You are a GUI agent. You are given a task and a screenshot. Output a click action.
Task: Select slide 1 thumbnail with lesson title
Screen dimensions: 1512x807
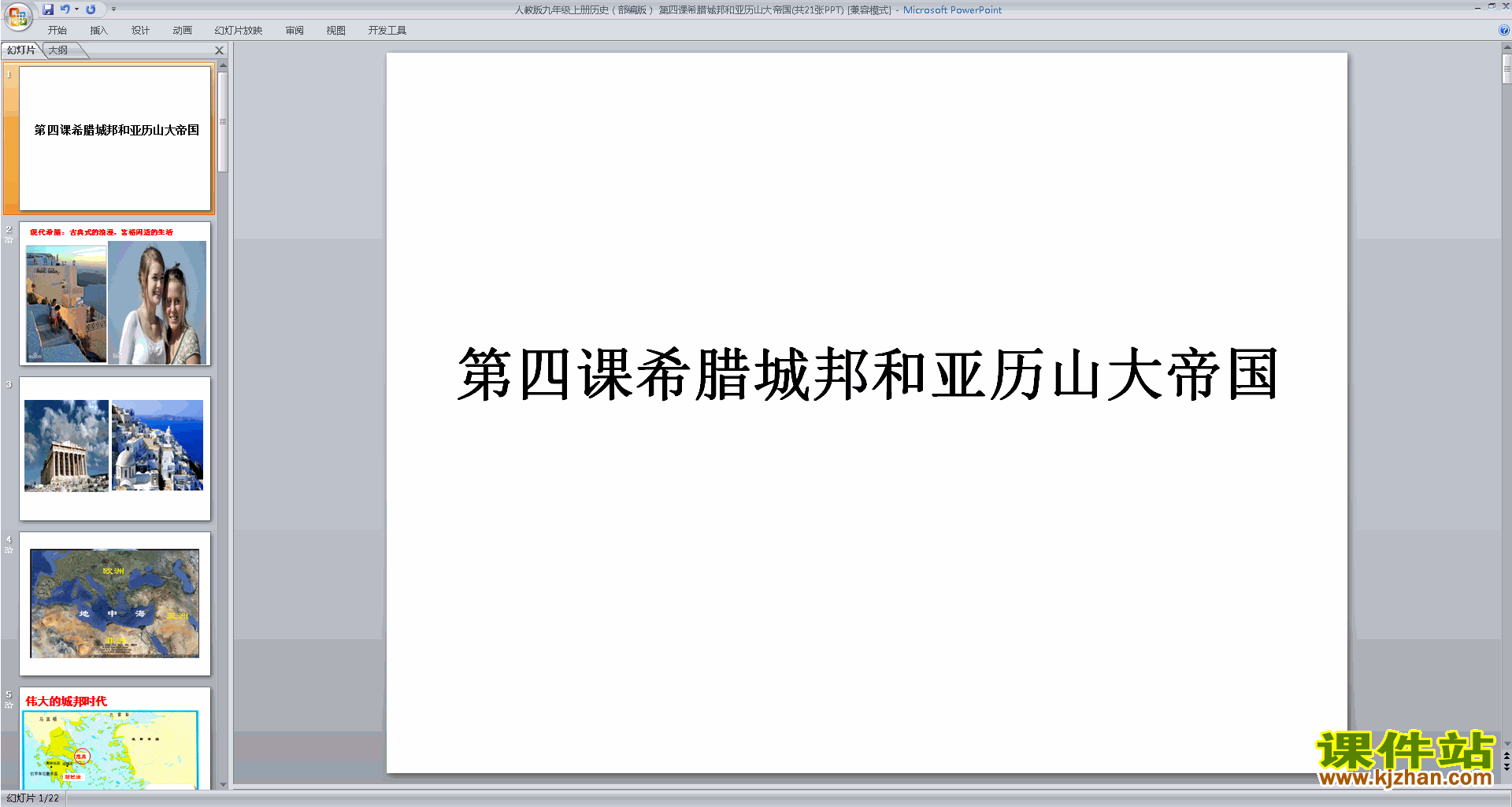point(115,138)
